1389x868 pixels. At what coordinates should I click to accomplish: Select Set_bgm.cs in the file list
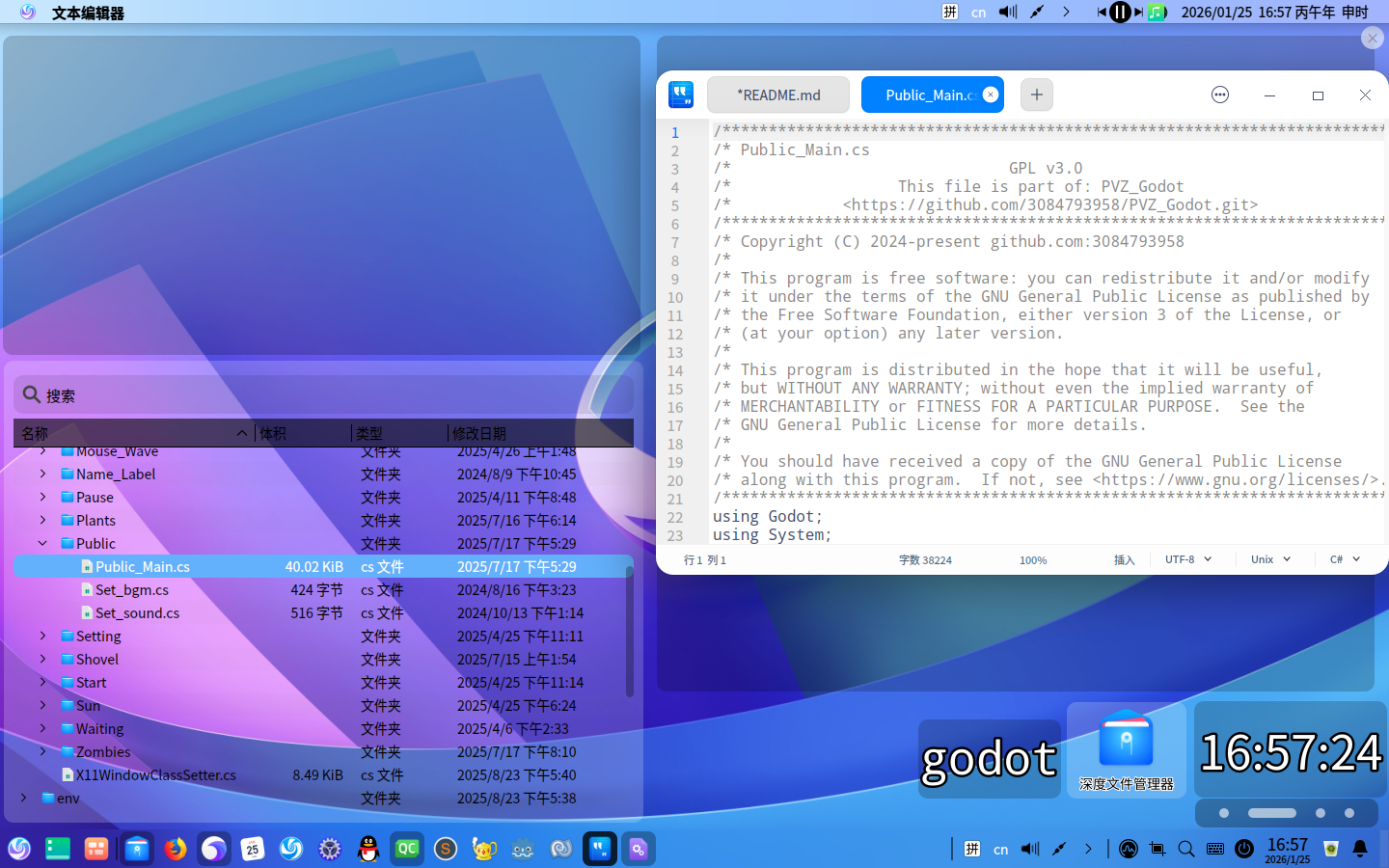(x=132, y=590)
